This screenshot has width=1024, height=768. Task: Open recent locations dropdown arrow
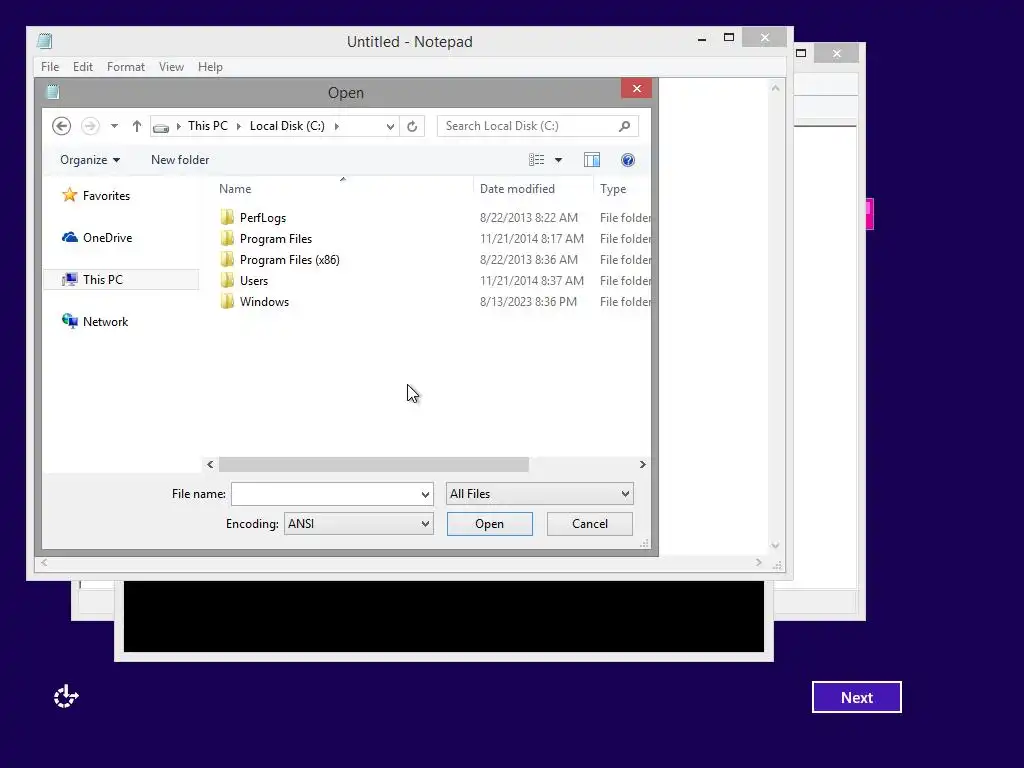[x=114, y=126]
